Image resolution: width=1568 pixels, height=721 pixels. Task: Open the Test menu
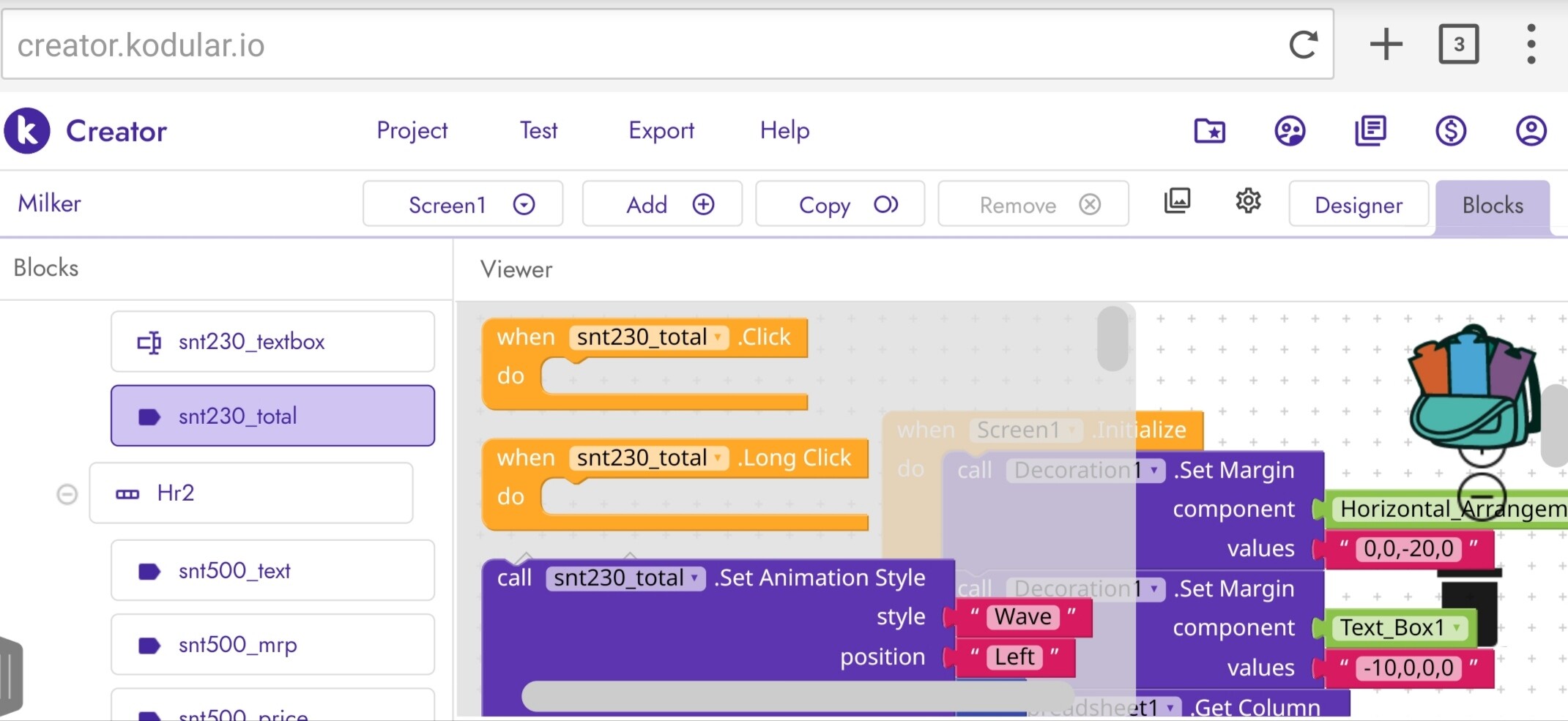[538, 130]
